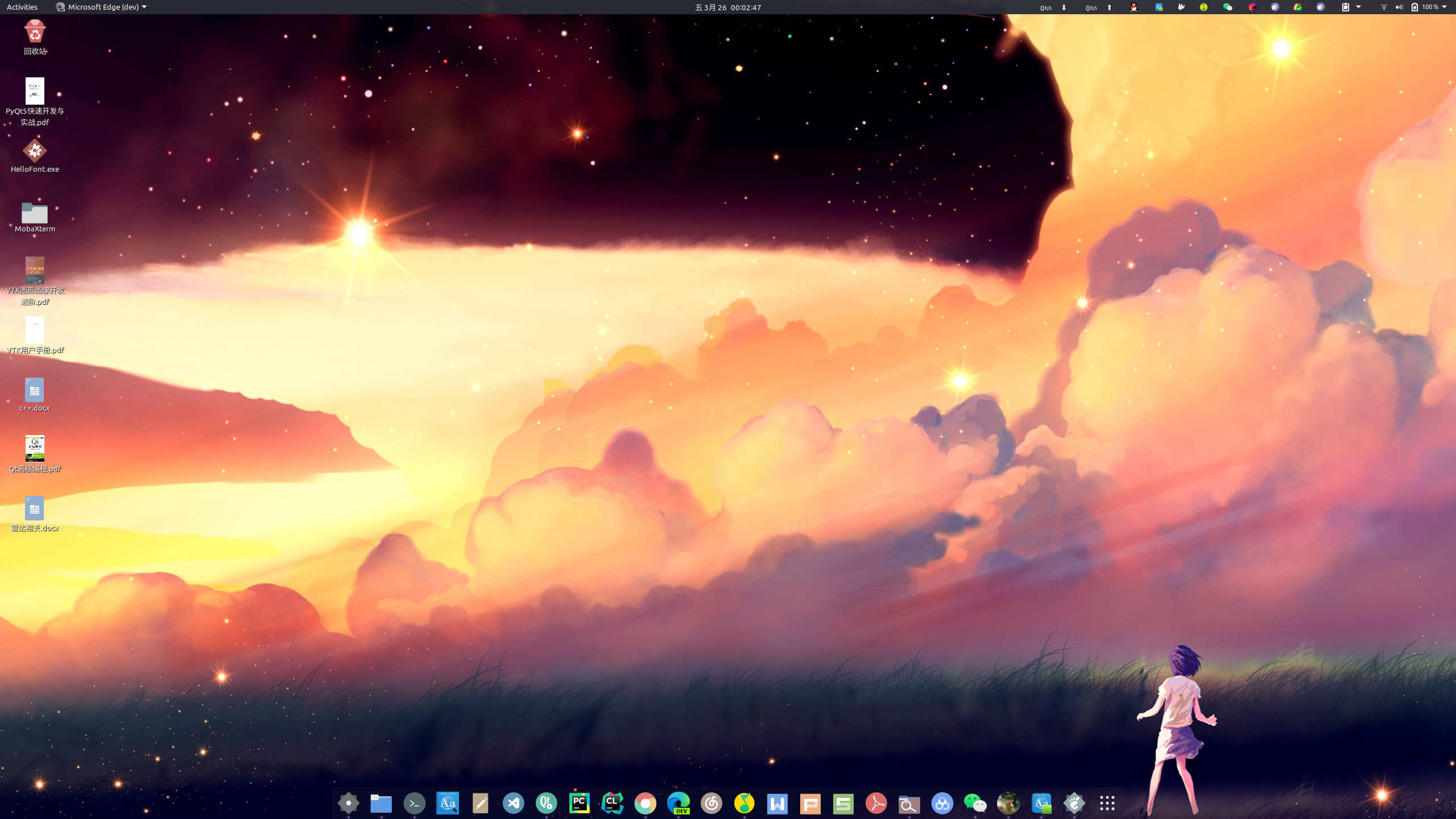
Task: Launch WPS Writer from the dock
Action: (x=777, y=803)
